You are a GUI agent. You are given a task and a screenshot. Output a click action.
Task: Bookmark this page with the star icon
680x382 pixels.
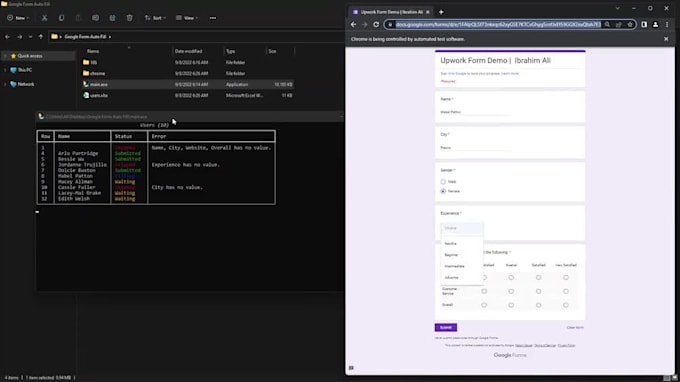tap(630, 25)
